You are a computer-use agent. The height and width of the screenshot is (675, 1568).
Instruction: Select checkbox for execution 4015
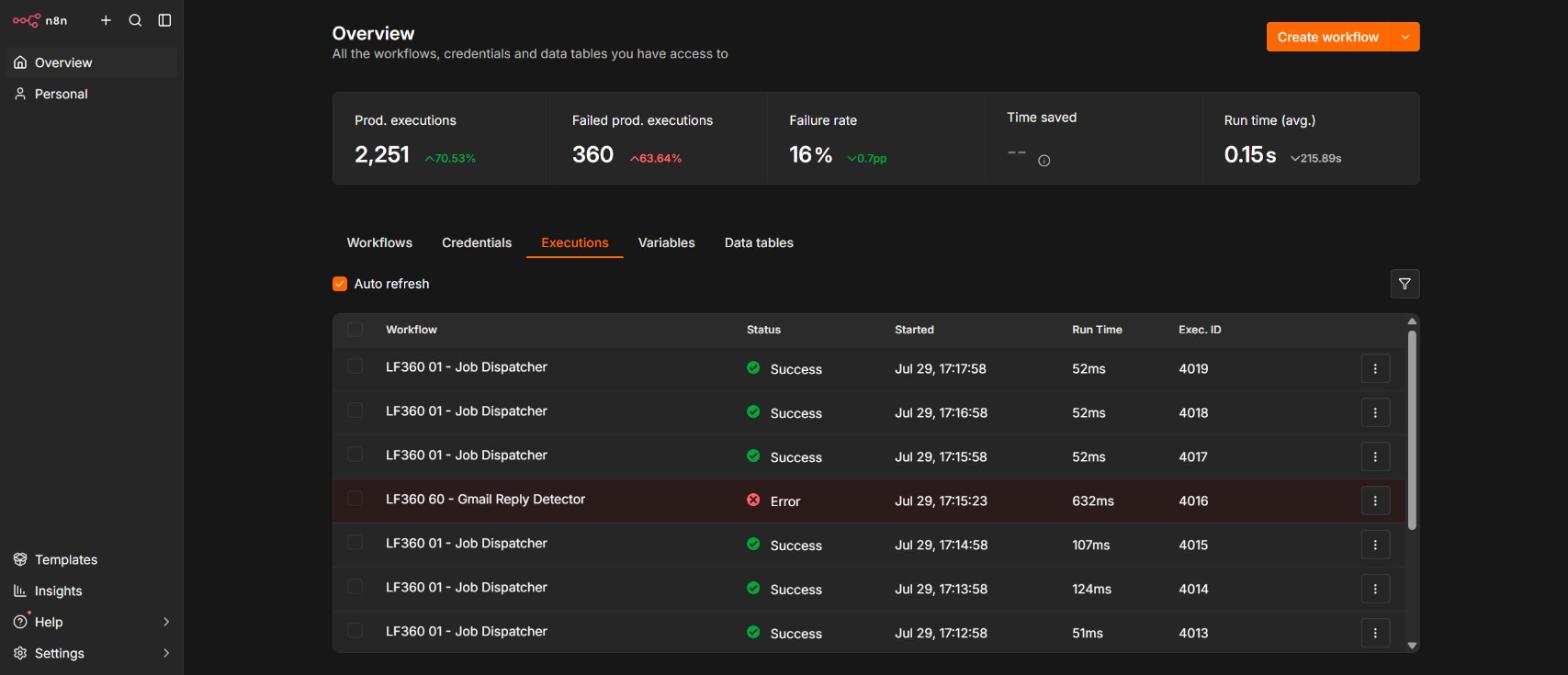[x=355, y=542]
